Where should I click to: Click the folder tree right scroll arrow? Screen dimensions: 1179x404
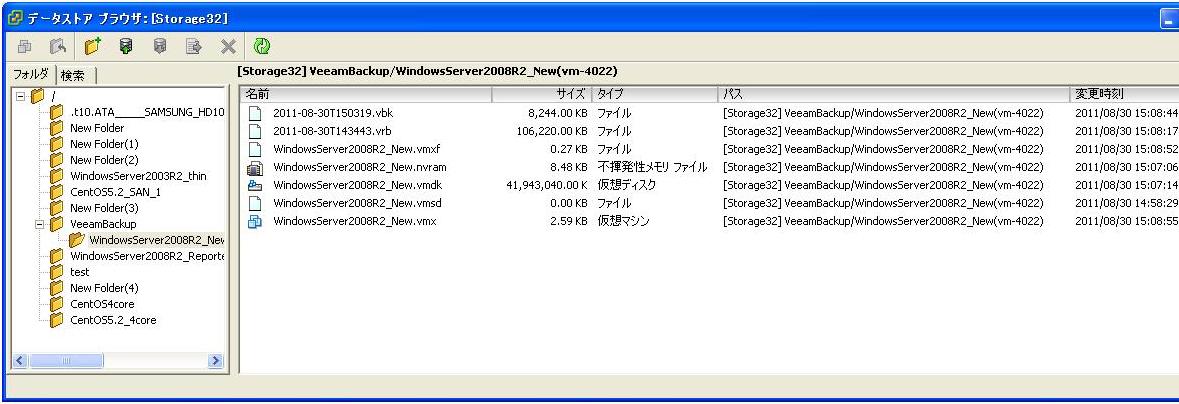click(x=216, y=361)
